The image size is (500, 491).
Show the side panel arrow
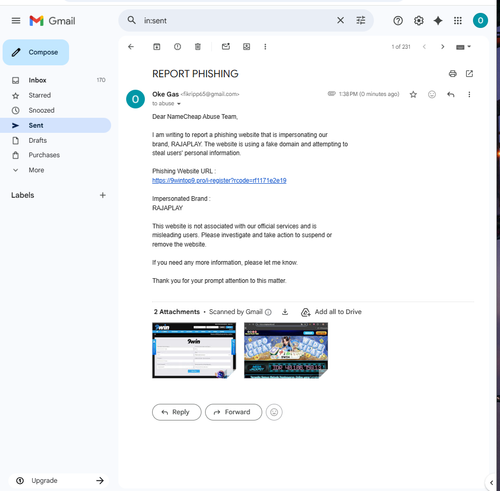coord(491,482)
